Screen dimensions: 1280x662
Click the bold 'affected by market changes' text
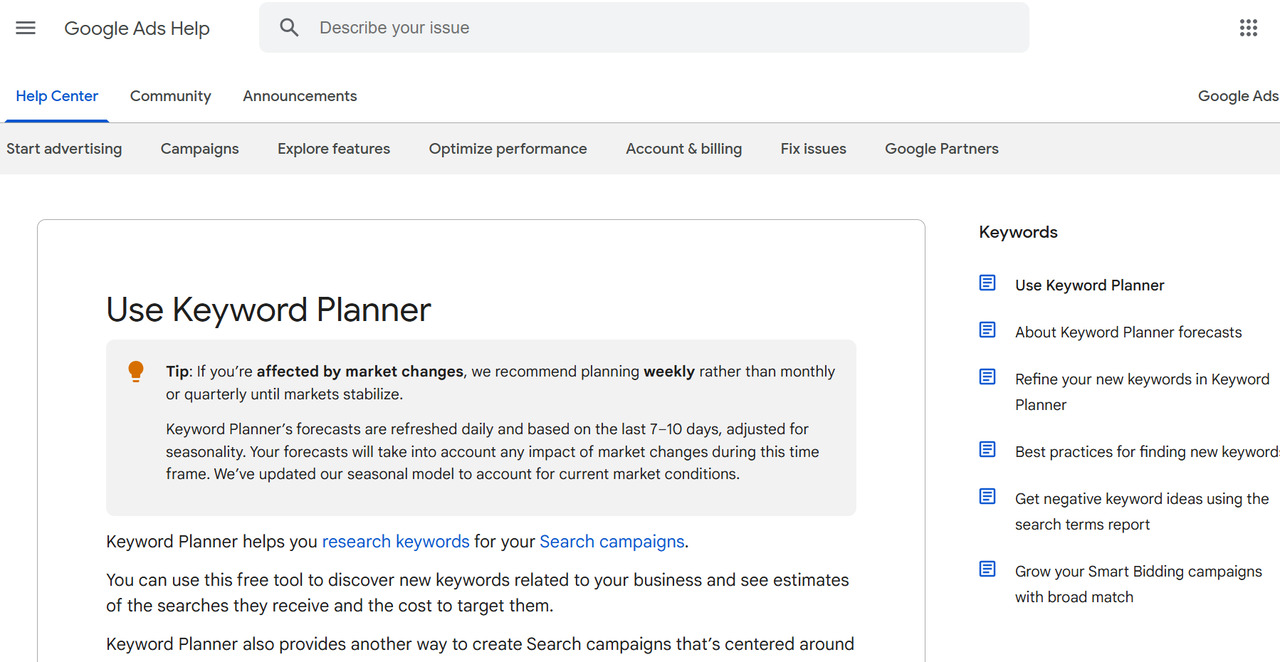pyautogui.click(x=360, y=371)
